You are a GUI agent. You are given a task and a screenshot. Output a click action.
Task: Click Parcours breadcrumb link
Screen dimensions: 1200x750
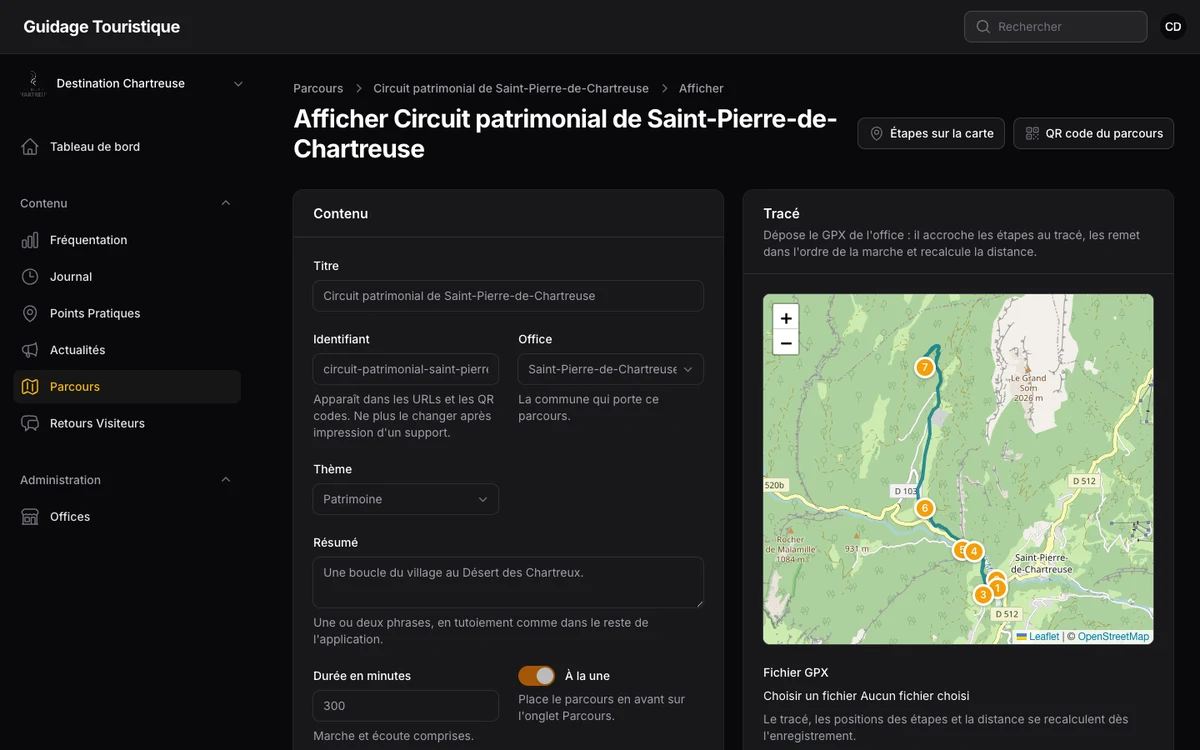pyautogui.click(x=318, y=89)
